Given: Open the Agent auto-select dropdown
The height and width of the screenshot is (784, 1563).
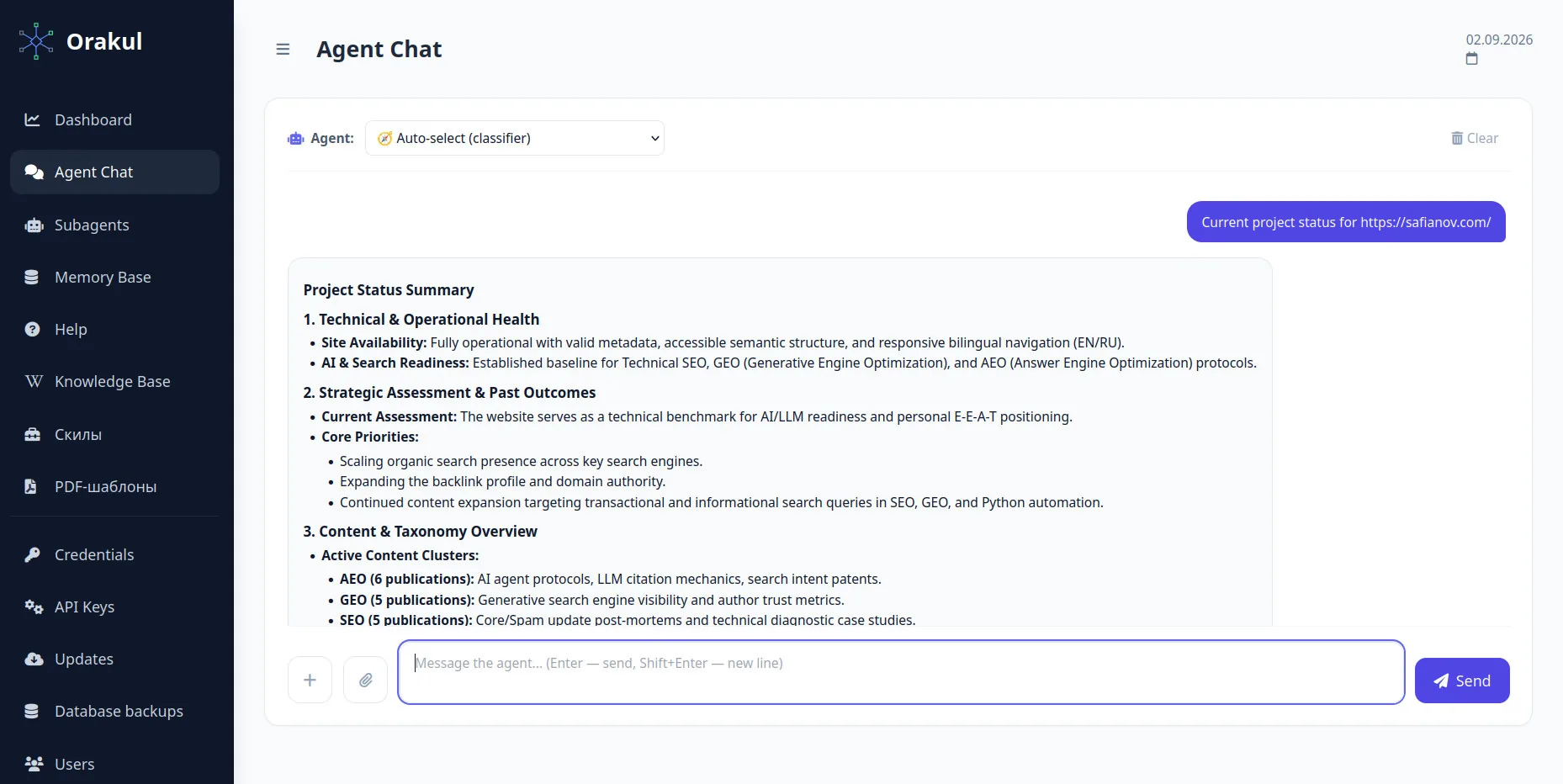Looking at the screenshot, I should point(515,138).
